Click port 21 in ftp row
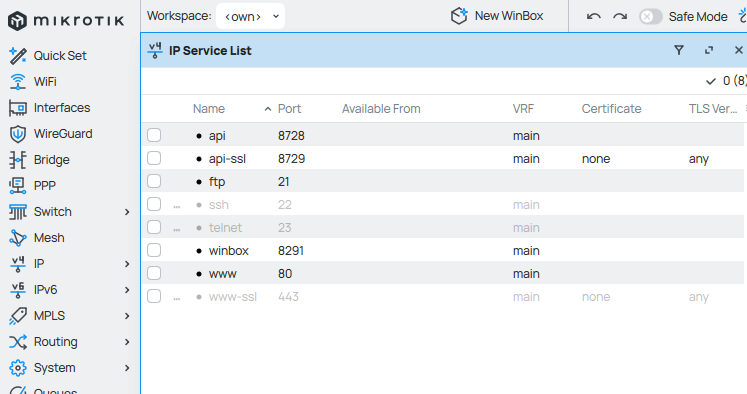747x394 pixels. point(283,182)
